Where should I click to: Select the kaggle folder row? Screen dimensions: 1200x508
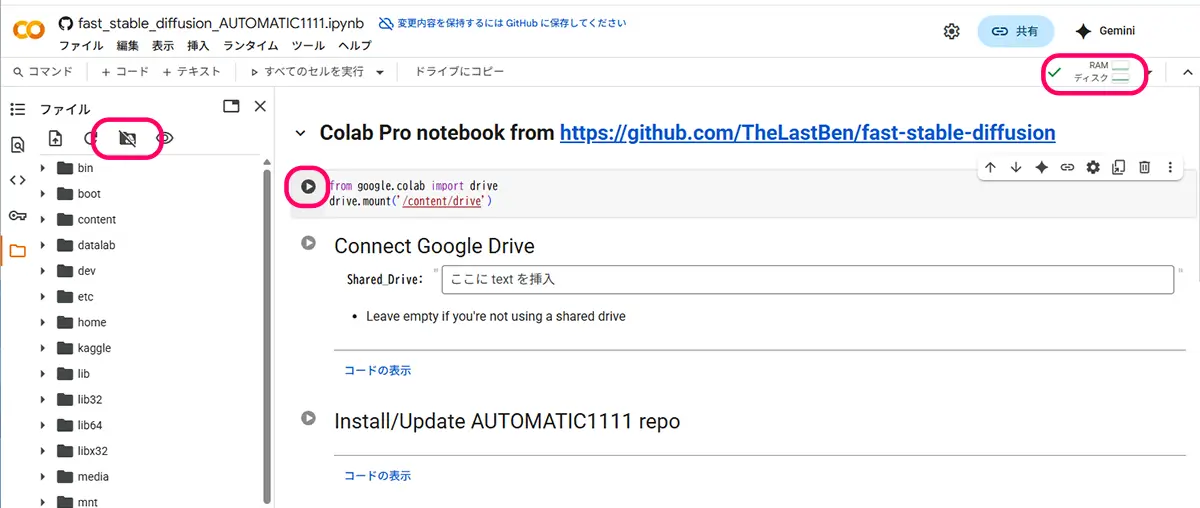(x=150, y=348)
